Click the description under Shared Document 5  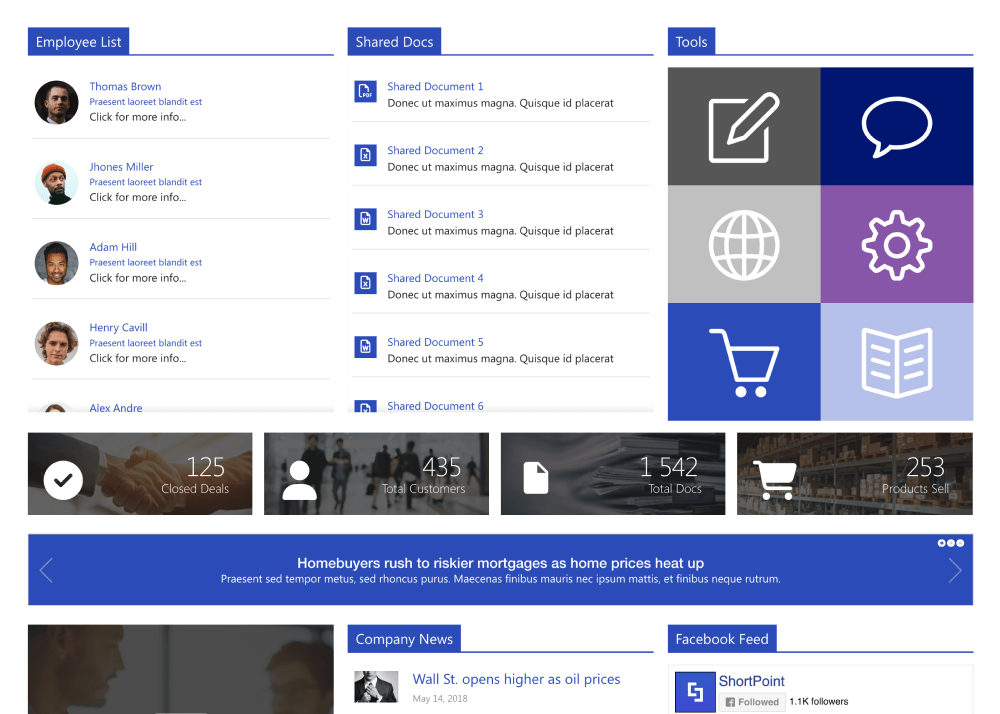(501, 358)
